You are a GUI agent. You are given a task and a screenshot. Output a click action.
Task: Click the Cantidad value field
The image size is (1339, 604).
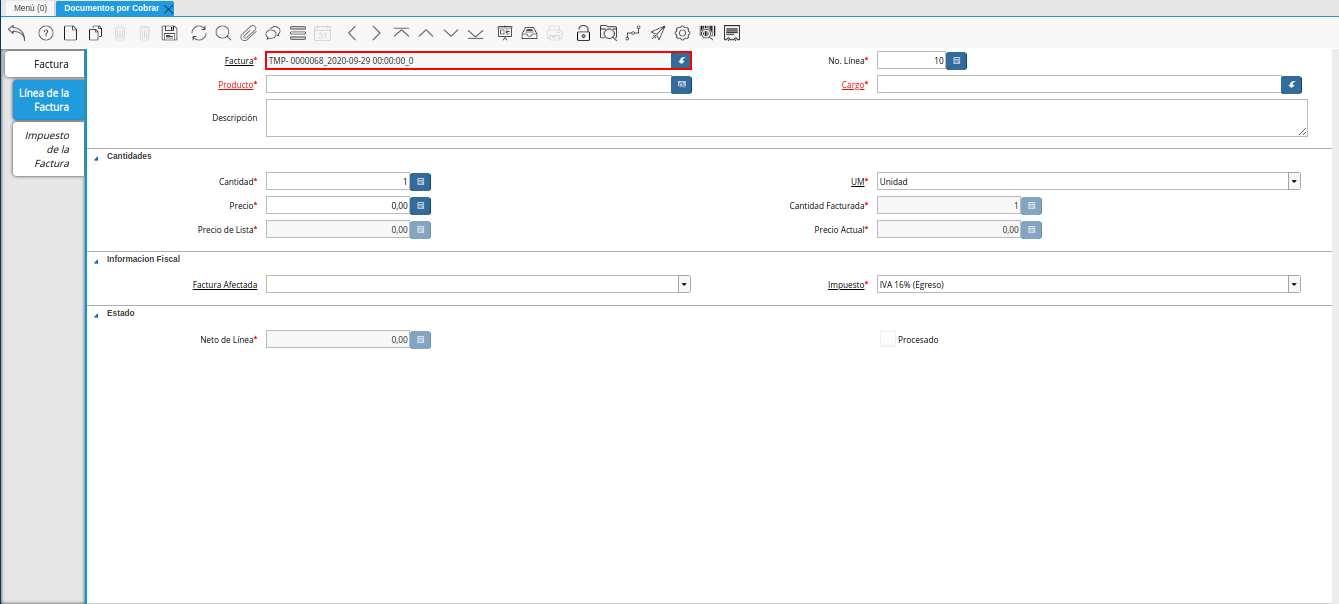[x=338, y=182]
